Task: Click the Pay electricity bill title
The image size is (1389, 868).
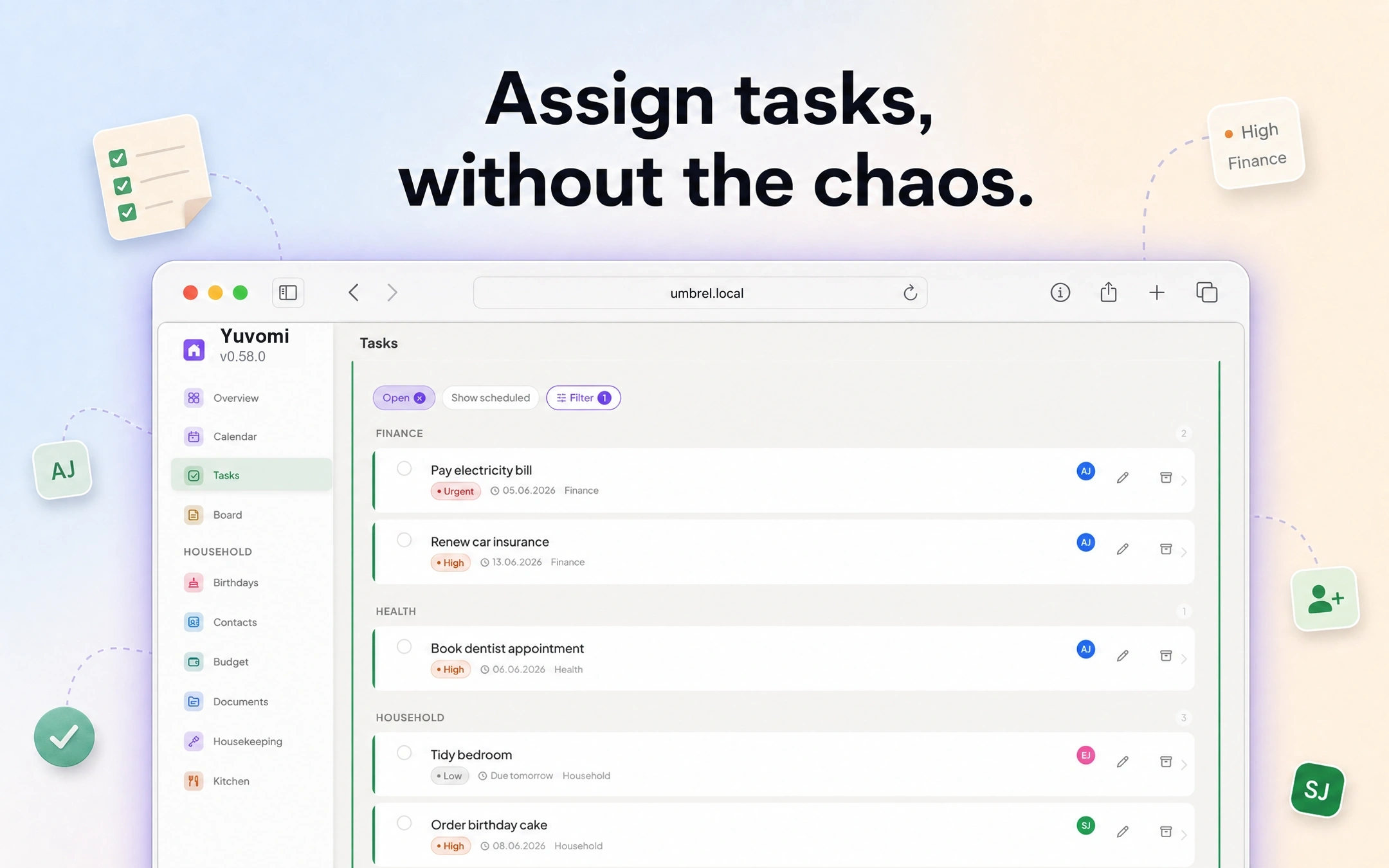Action: pyautogui.click(x=481, y=470)
